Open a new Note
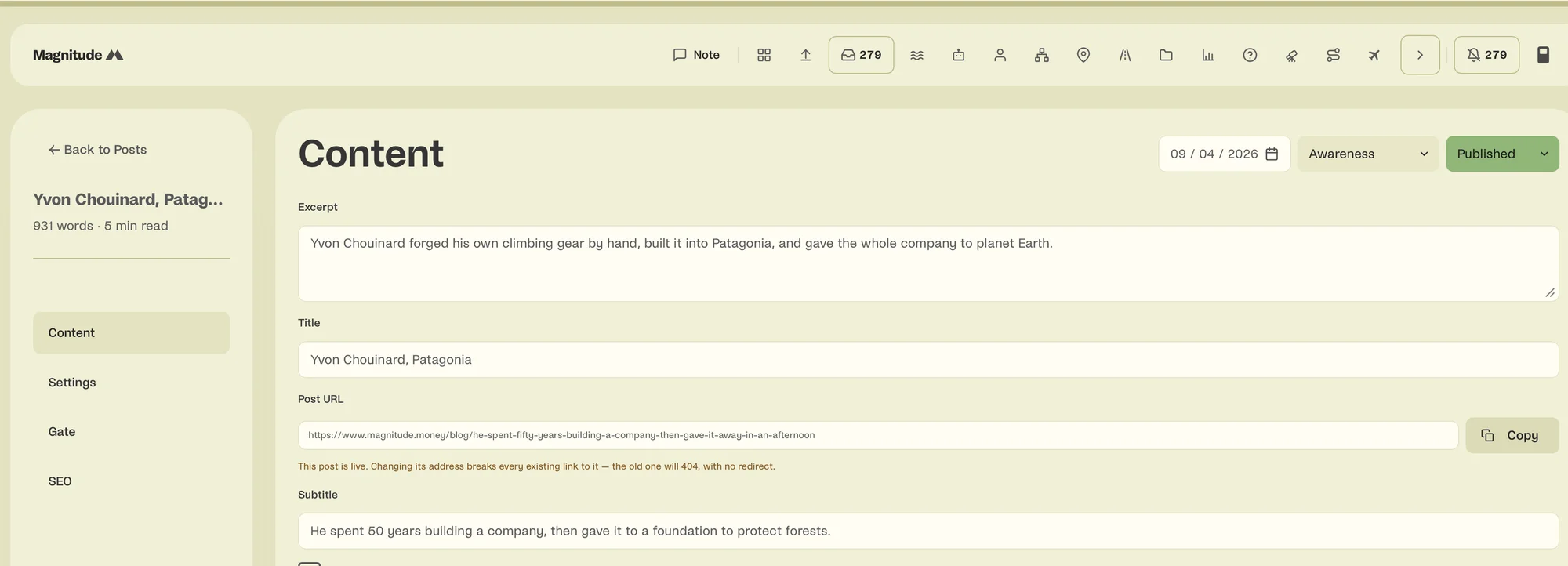This screenshot has height=566, width=1568. [696, 55]
